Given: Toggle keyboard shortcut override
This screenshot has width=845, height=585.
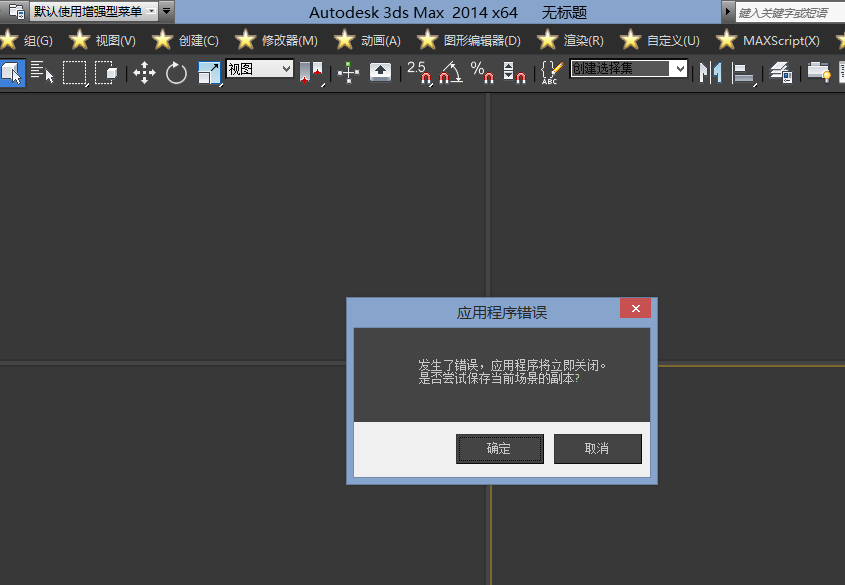Looking at the screenshot, I should [x=380, y=72].
